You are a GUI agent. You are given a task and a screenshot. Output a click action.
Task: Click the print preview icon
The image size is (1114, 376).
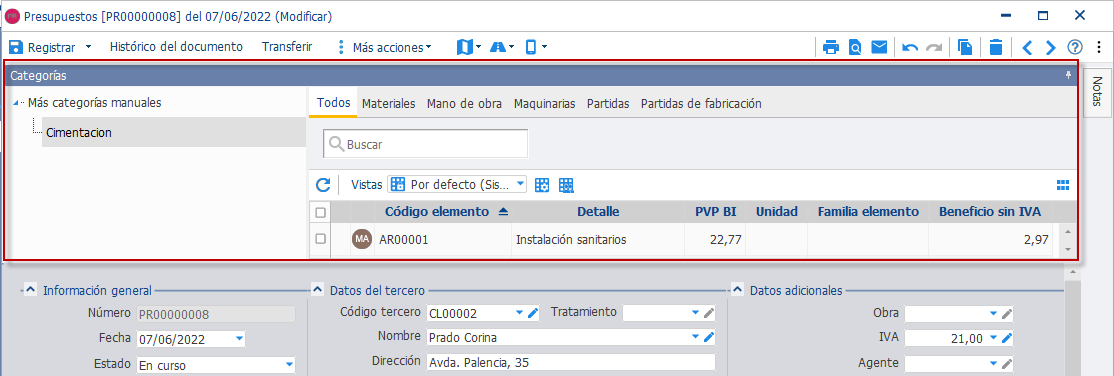click(x=855, y=48)
